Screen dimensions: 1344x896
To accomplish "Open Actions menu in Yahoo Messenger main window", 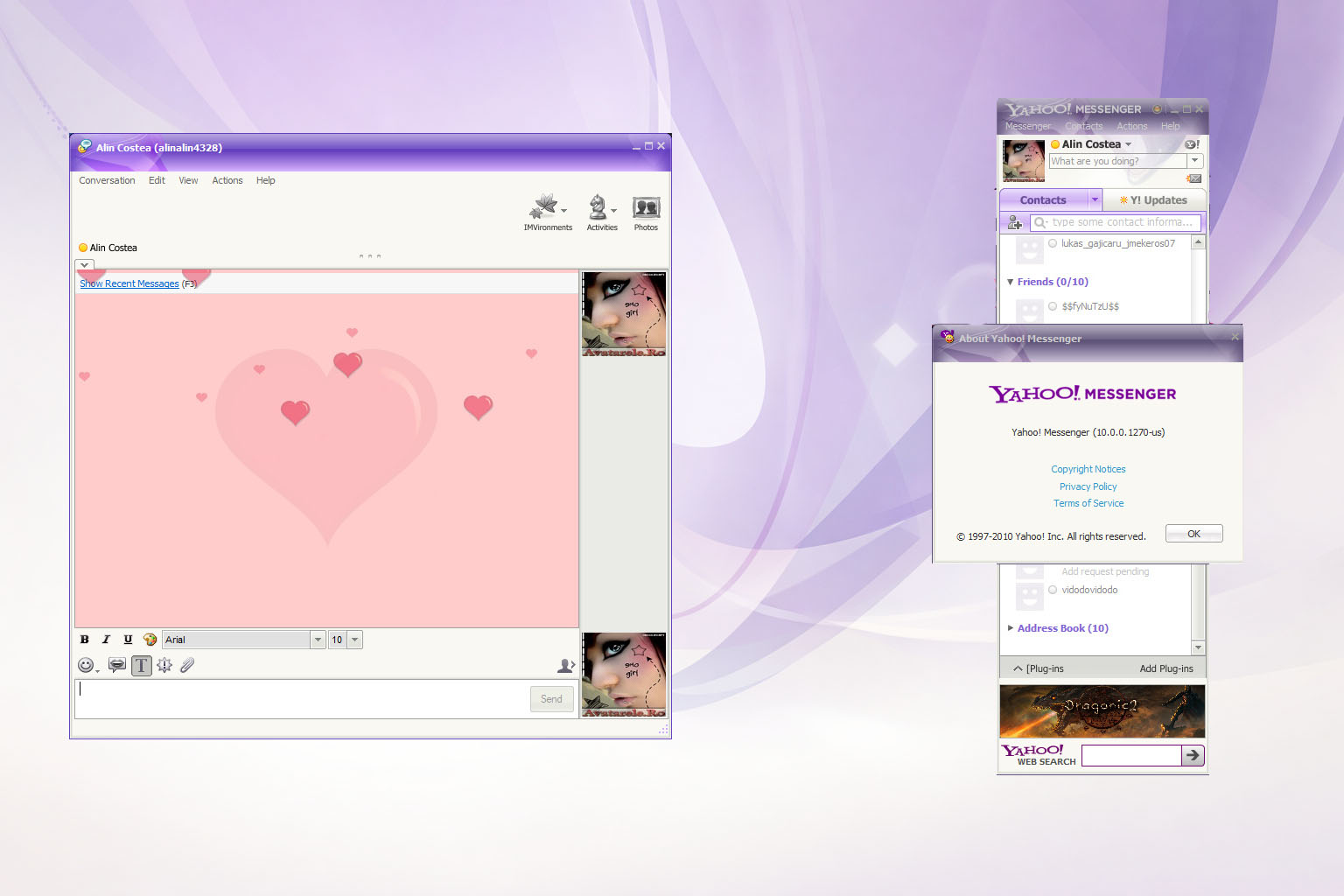I will [1131, 126].
